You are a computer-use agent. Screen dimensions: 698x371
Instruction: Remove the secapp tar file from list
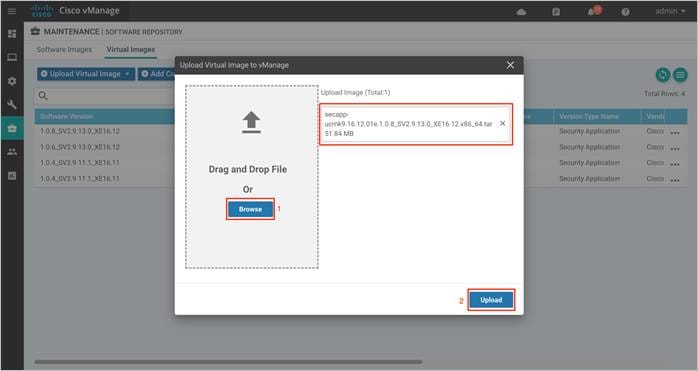click(503, 123)
